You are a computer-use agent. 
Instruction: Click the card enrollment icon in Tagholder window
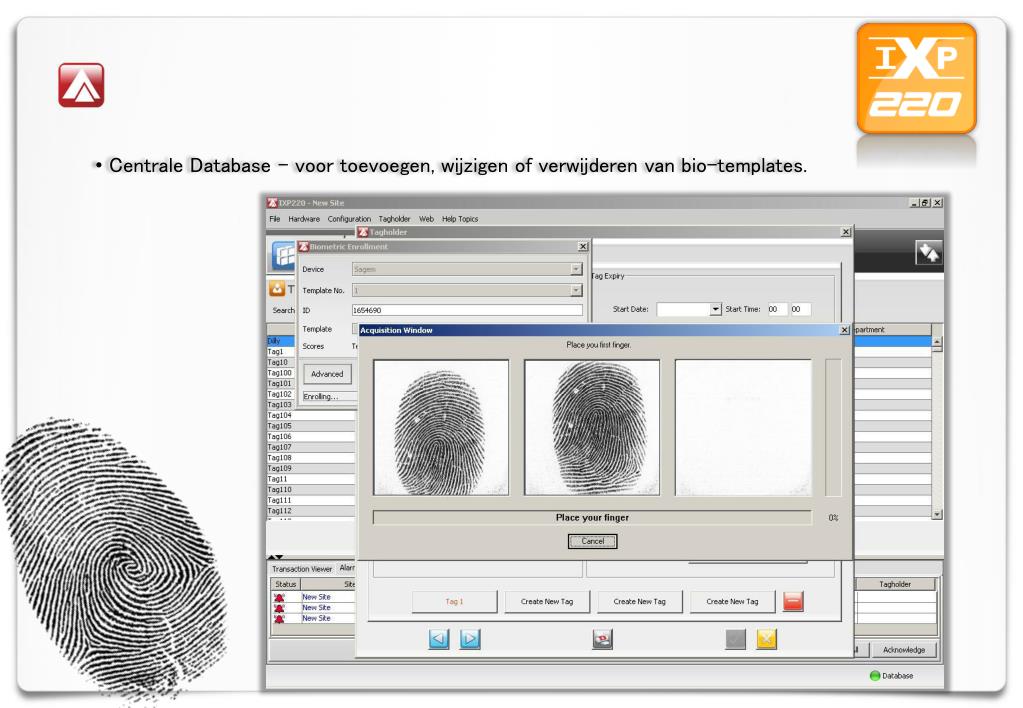tap(602, 639)
